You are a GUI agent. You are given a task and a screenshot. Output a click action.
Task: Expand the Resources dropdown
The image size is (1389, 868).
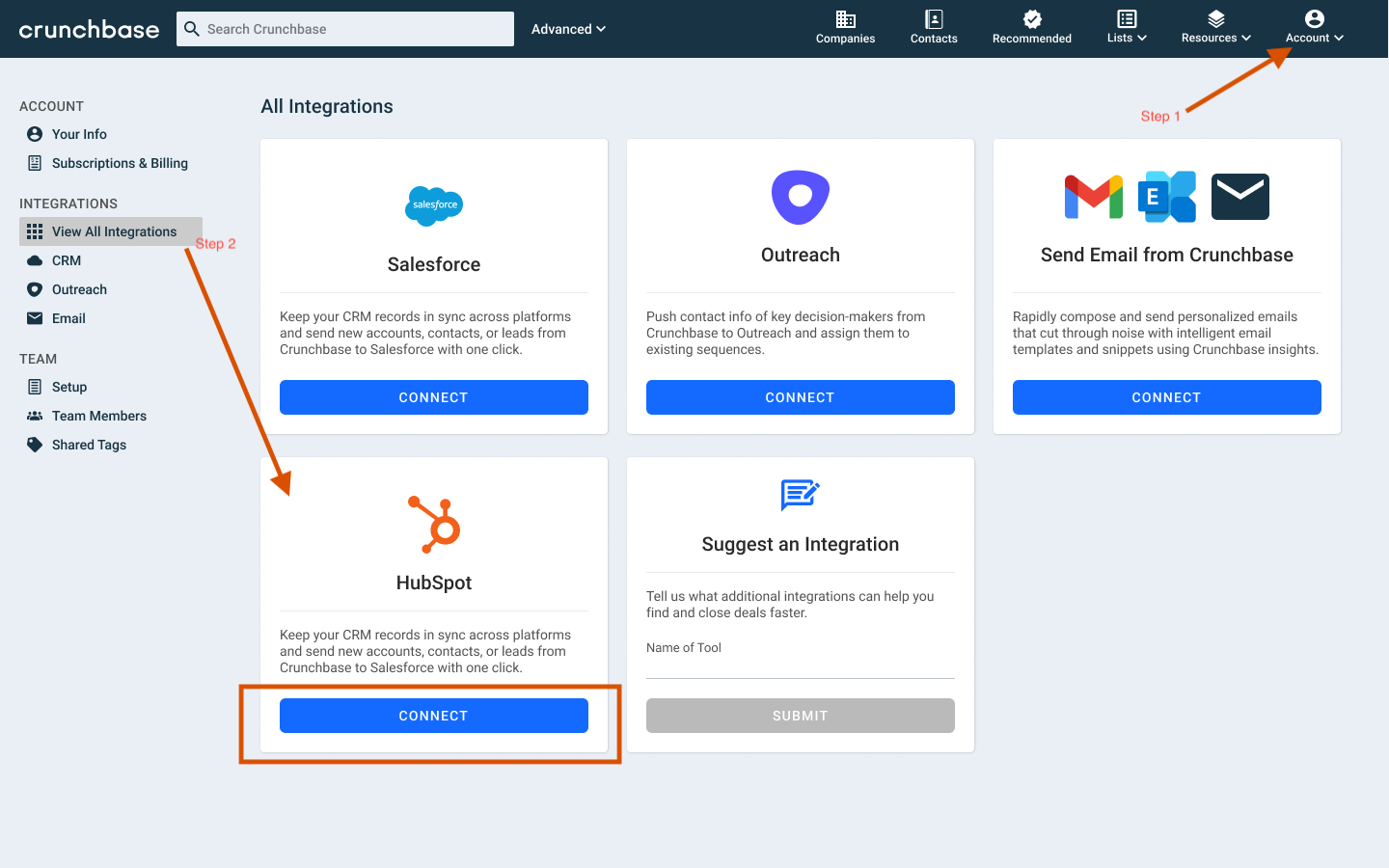[x=1214, y=29]
